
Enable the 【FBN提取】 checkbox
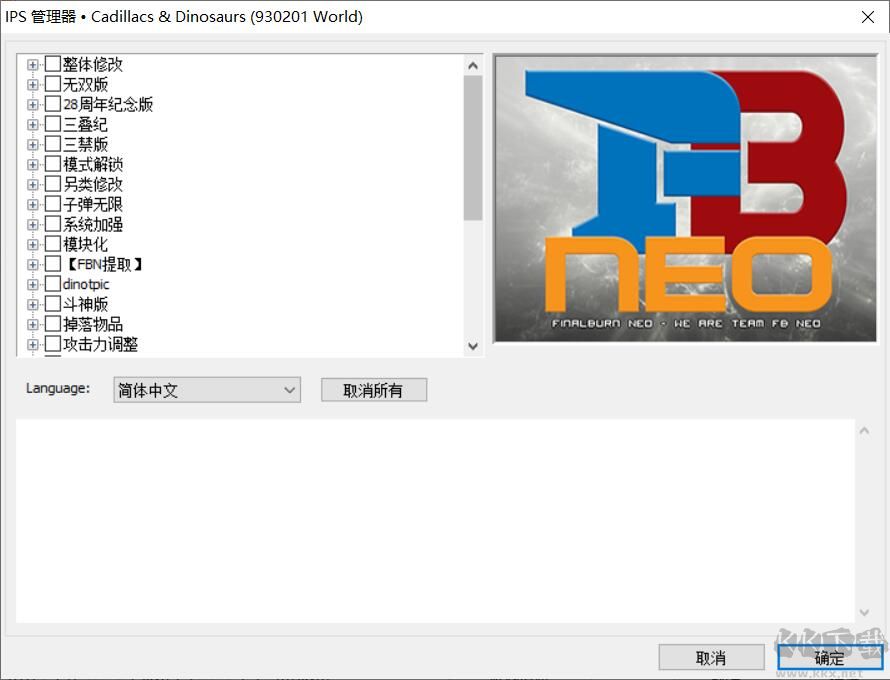point(53,264)
